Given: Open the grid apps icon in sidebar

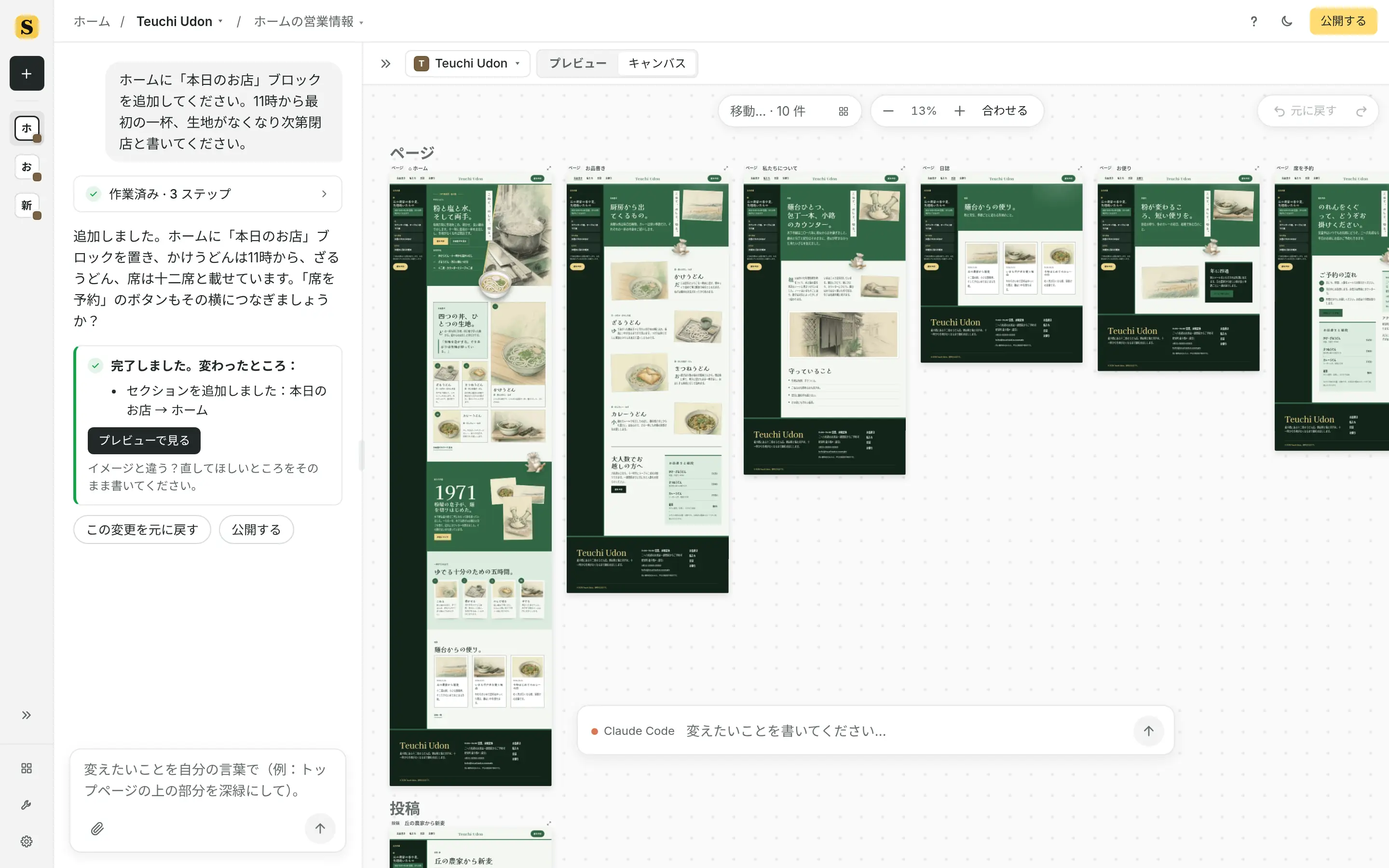Looking at the screenshot, I should point(27,768).
